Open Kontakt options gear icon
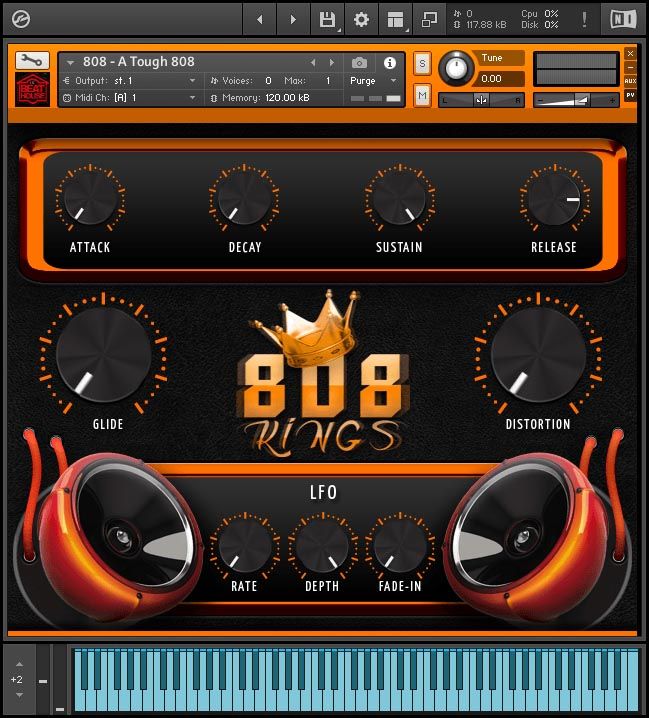This screenshot has height=718, width=649. pos(361,19)
